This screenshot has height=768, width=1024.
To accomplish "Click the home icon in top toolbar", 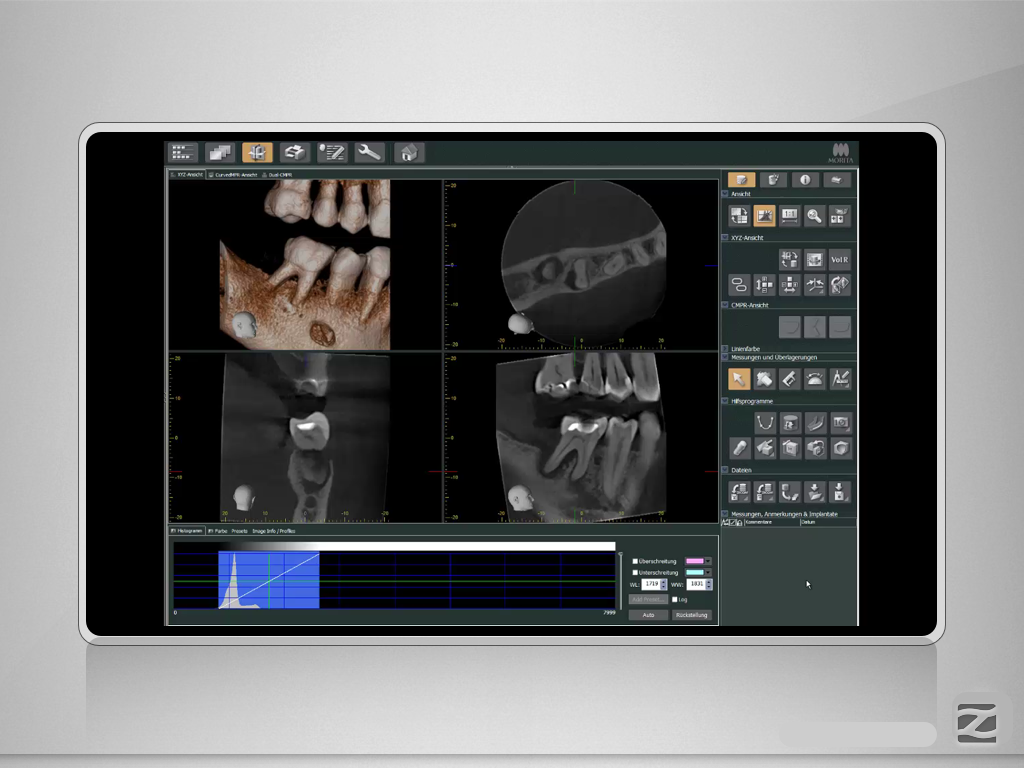I will [408, 152].
